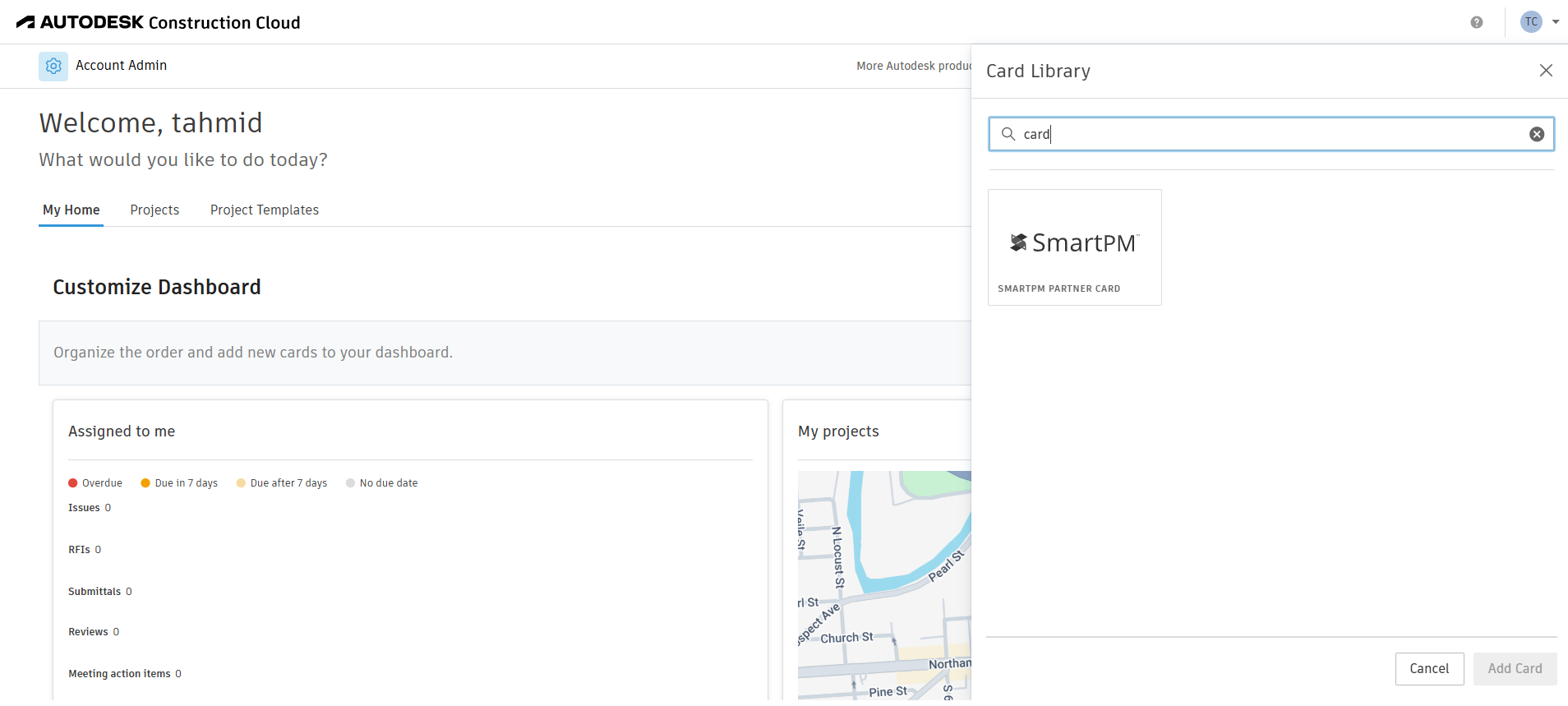Viewport: 1568px width, 706px height.
Task: Click the Customize Dashboard heading
Action: coord(157,287)
